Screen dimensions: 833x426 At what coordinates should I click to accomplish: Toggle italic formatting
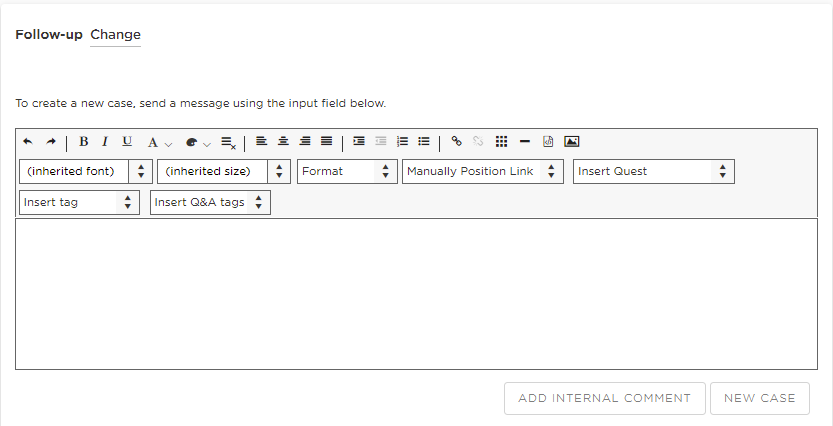coord(105,141)
